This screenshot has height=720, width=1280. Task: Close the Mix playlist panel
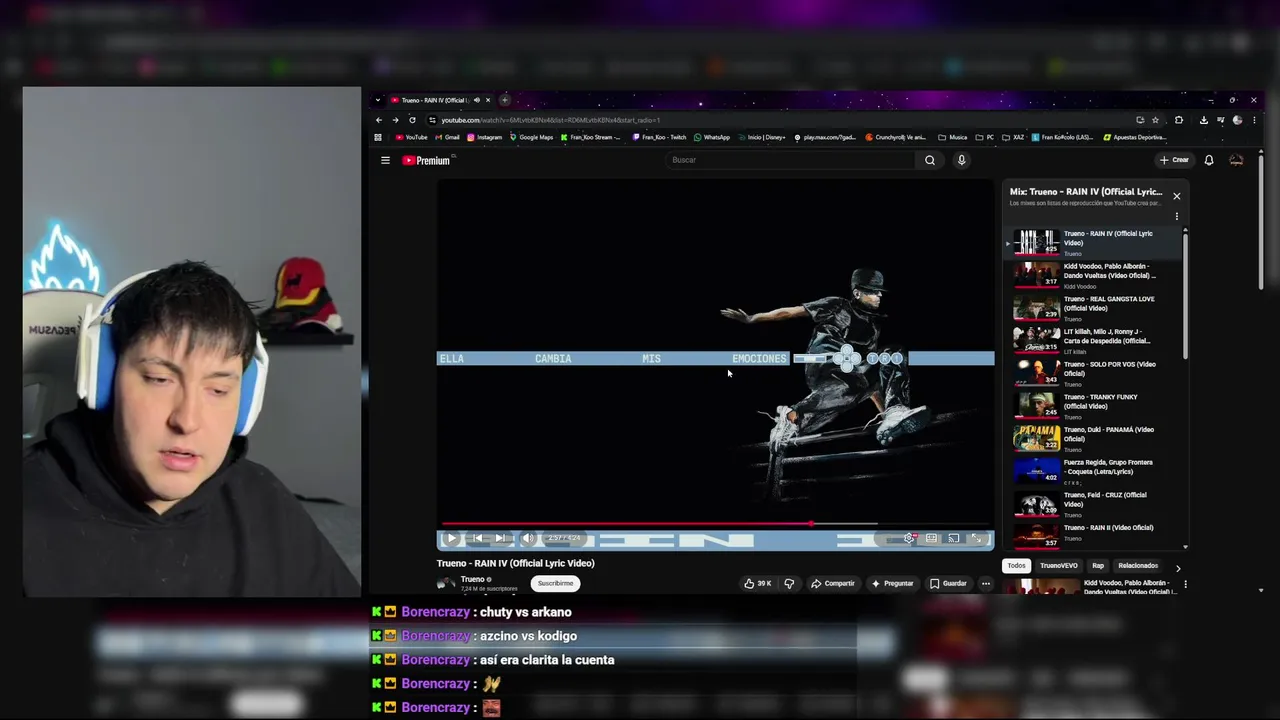(x=1176, y=196)
